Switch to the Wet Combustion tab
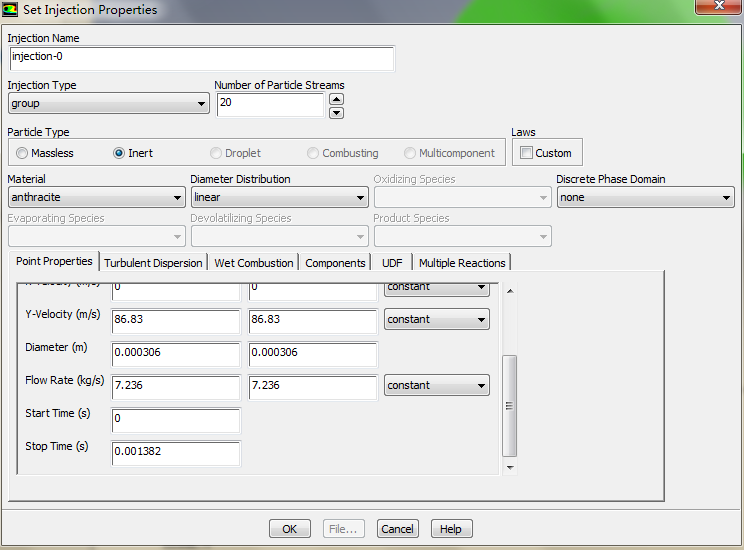The height and width of the screenshot is (550, 744). coord(254,263)
